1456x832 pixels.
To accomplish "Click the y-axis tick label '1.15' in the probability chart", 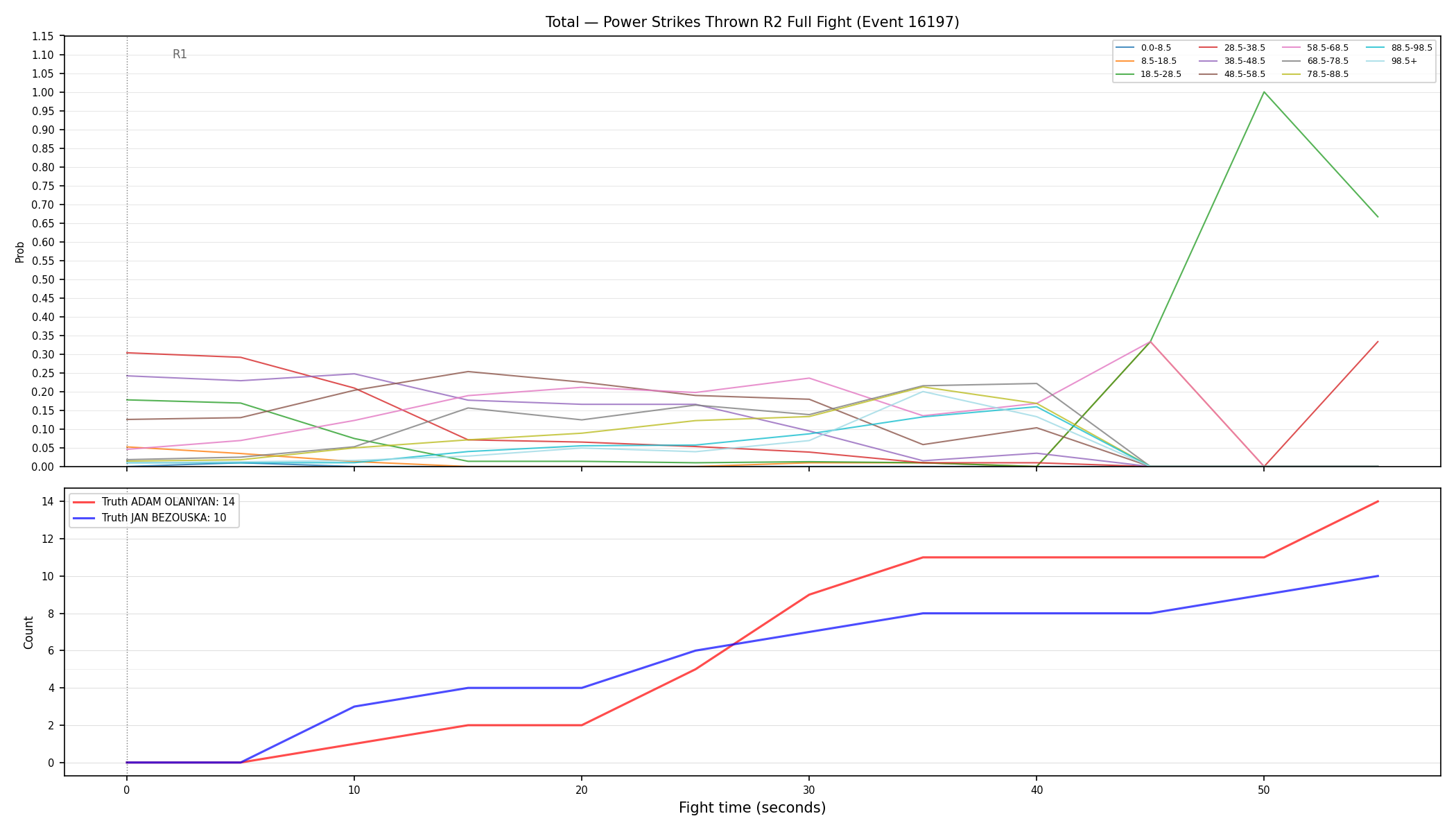I will coord(43,37).
